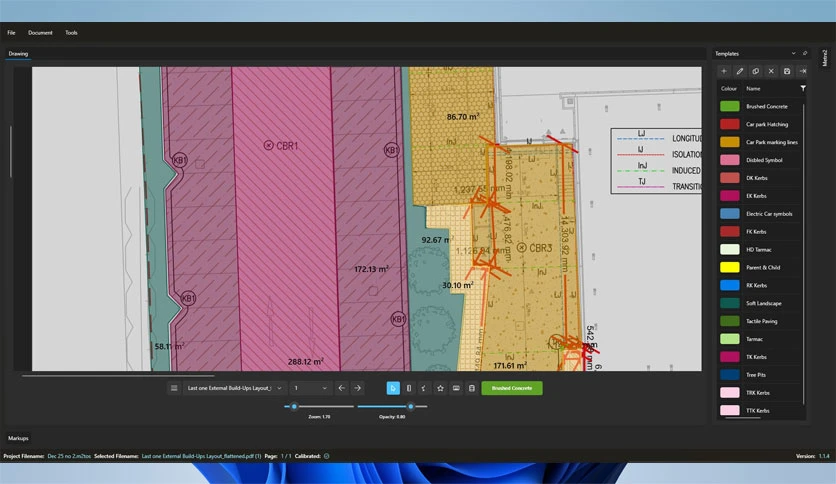Image resolution: width=836 pixels, height=484 pixels.
Task: Click the keyboard-style icon in drawing toolbar
Action: (x=456, y=388)
